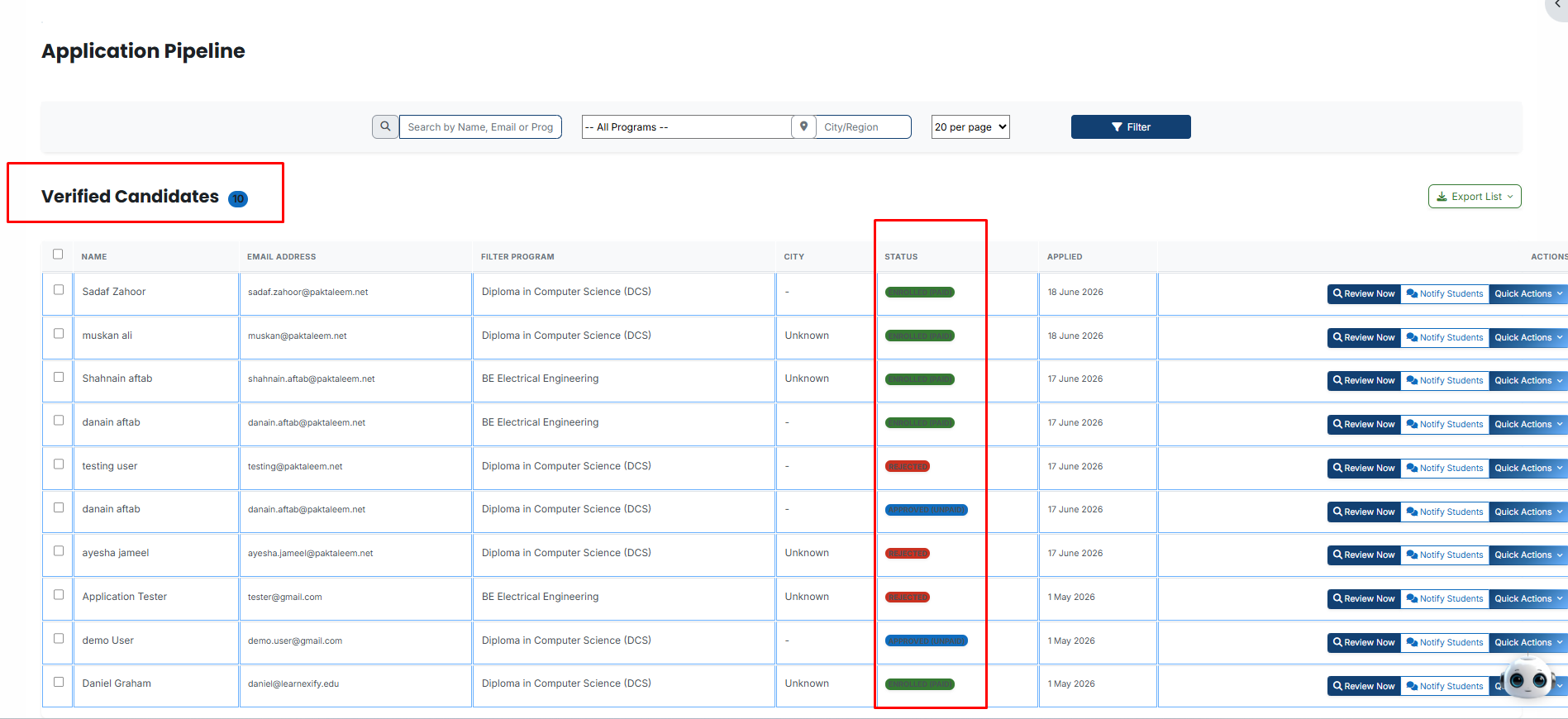The height and width of the screenshot is (719, 1568).
Task: Expand Quick Actions for testing user
Action: click(1528, 469)
